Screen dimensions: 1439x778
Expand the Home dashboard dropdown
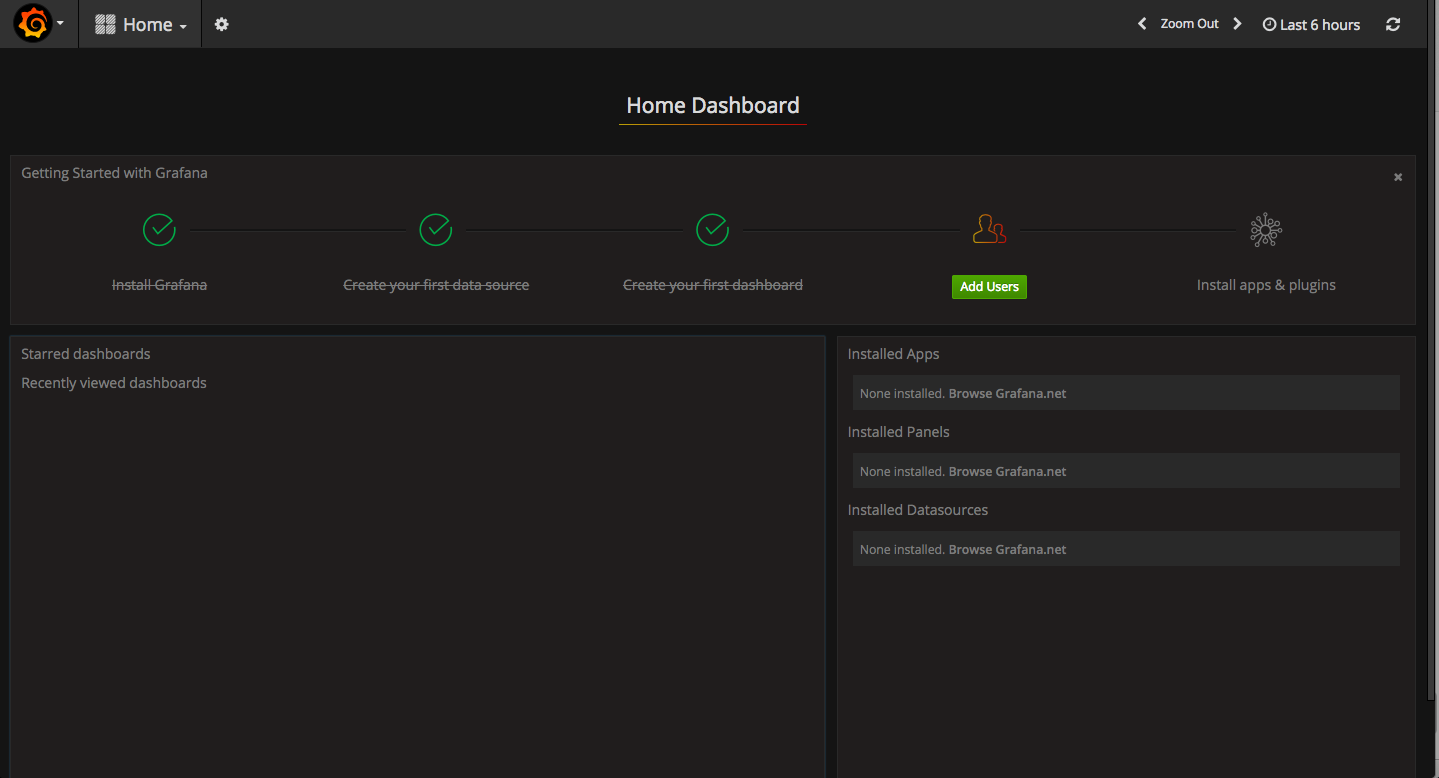tap(141, 25)
